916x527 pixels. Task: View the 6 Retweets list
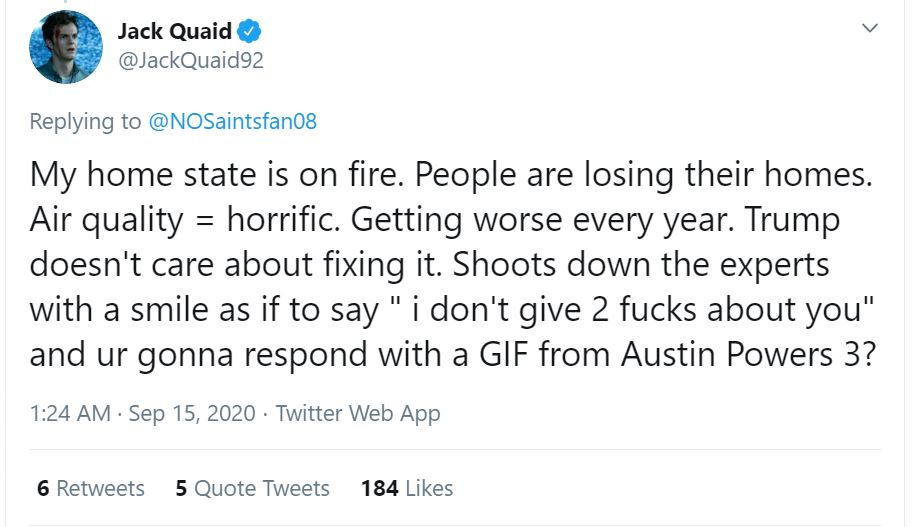(x=91, y=488)
